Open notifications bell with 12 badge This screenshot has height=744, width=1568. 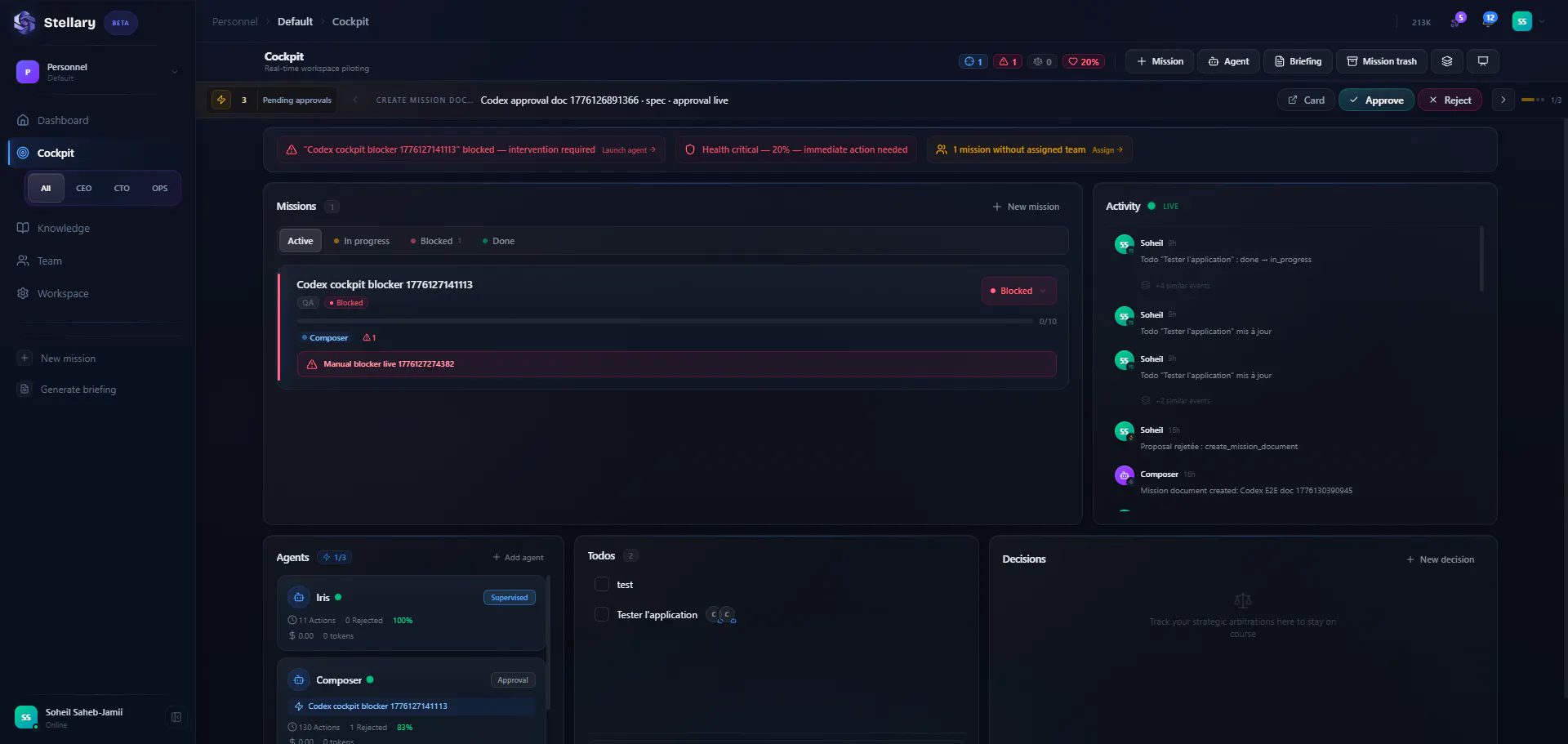1488,20
